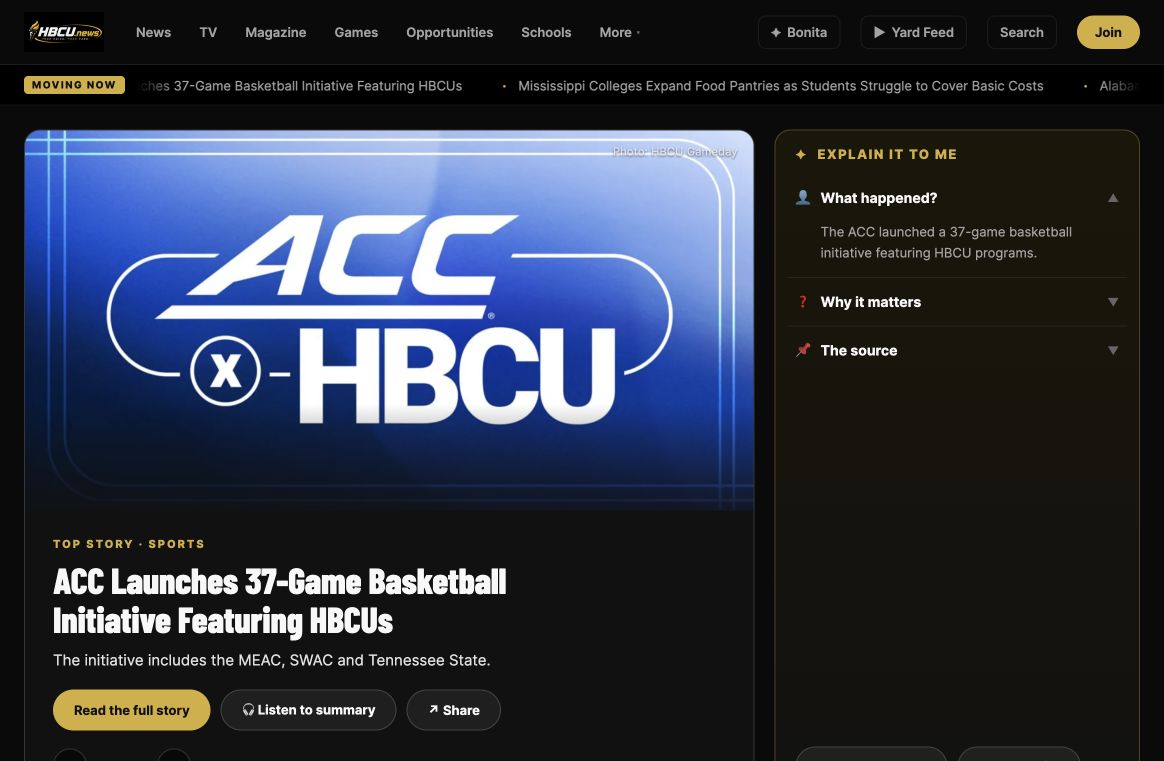
Task: Go to the Magazine page
Action: coord(275,33)
